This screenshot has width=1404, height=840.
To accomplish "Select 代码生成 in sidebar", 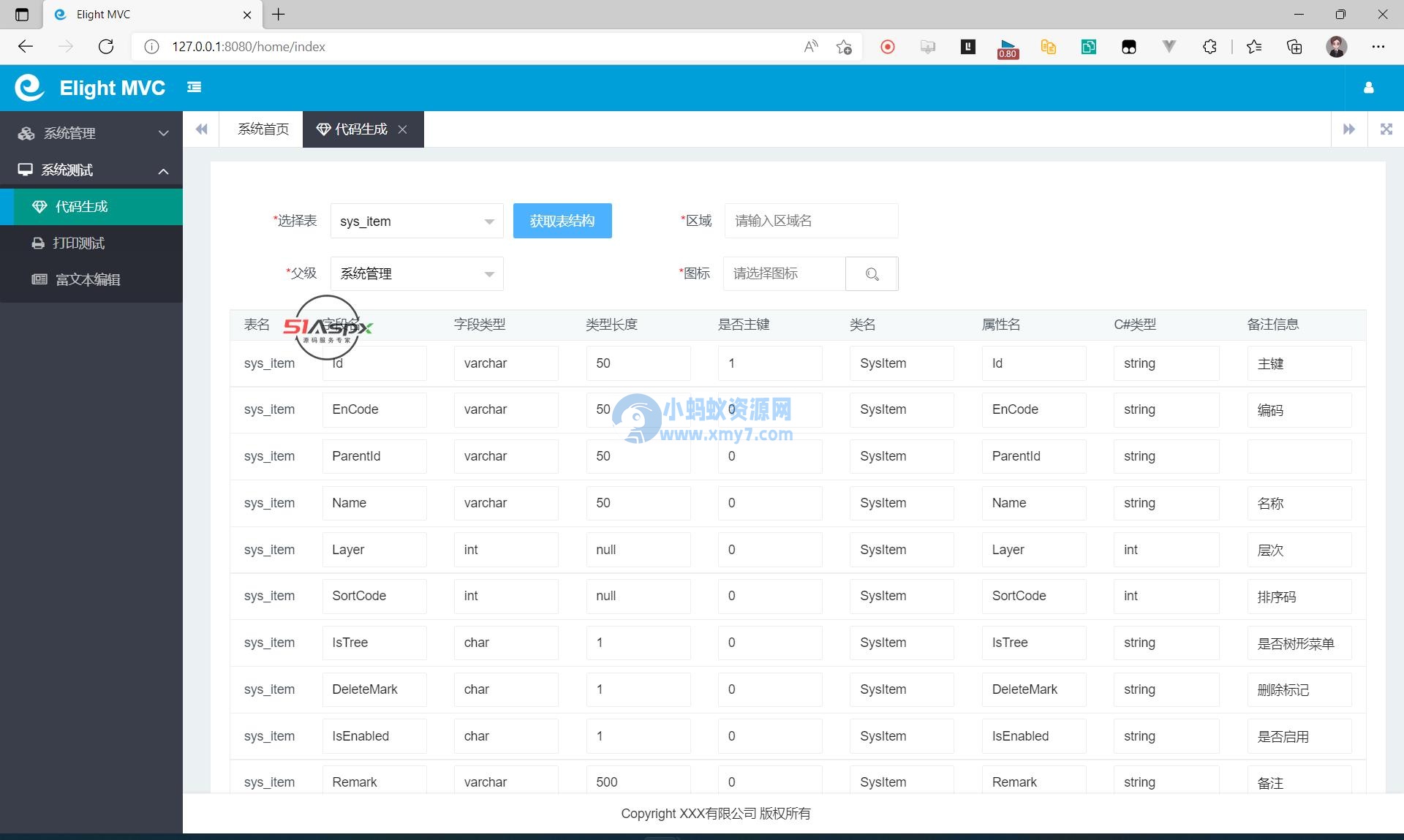I will click(91, 207).
